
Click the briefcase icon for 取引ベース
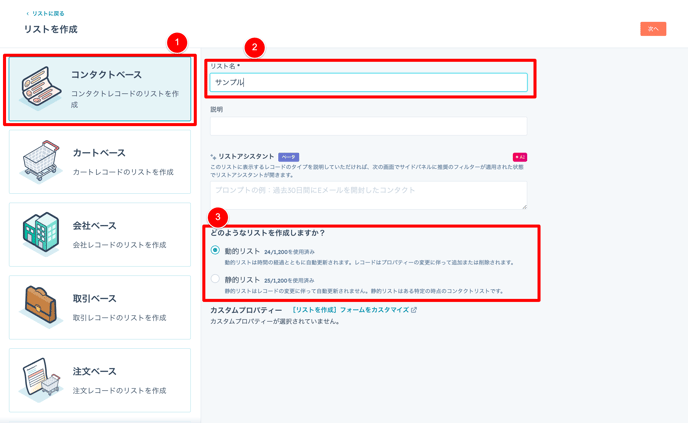(x=40, y=307)
